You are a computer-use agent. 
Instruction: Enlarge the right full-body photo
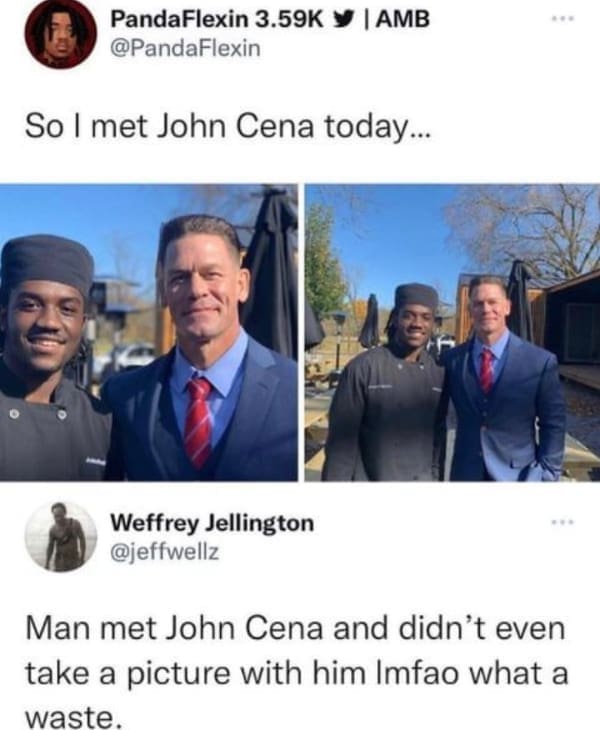point(452,332)
